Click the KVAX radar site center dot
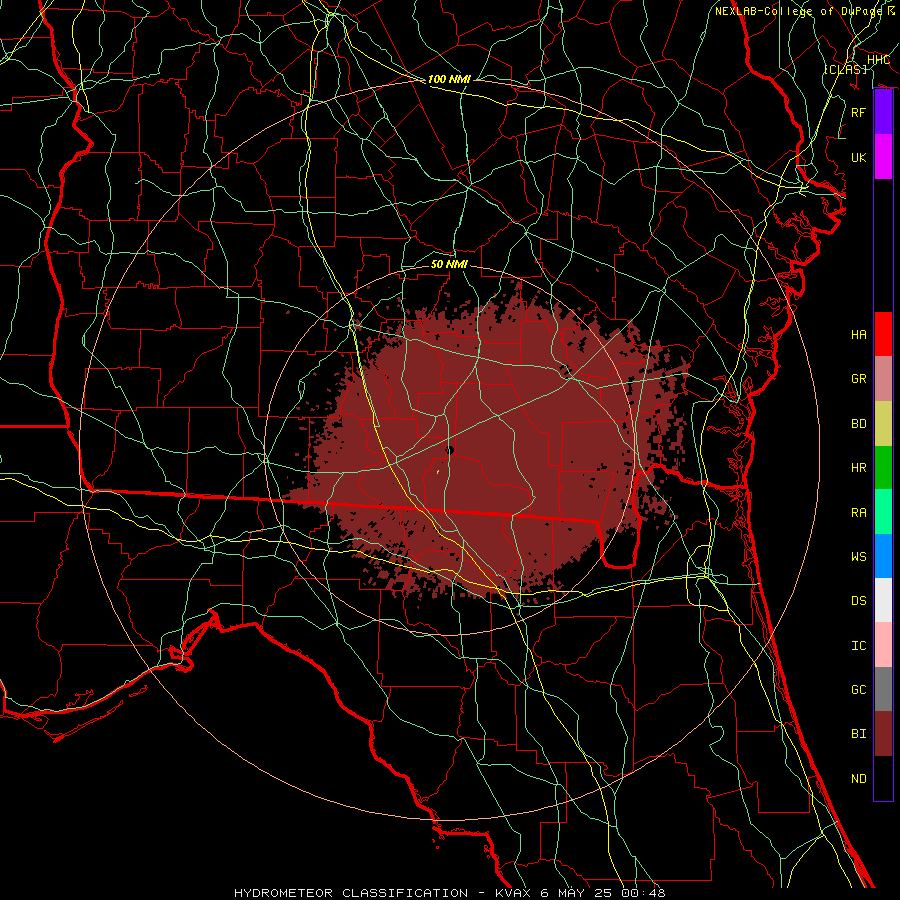Screen dimensions: 900x900 (x=449, y=451)
